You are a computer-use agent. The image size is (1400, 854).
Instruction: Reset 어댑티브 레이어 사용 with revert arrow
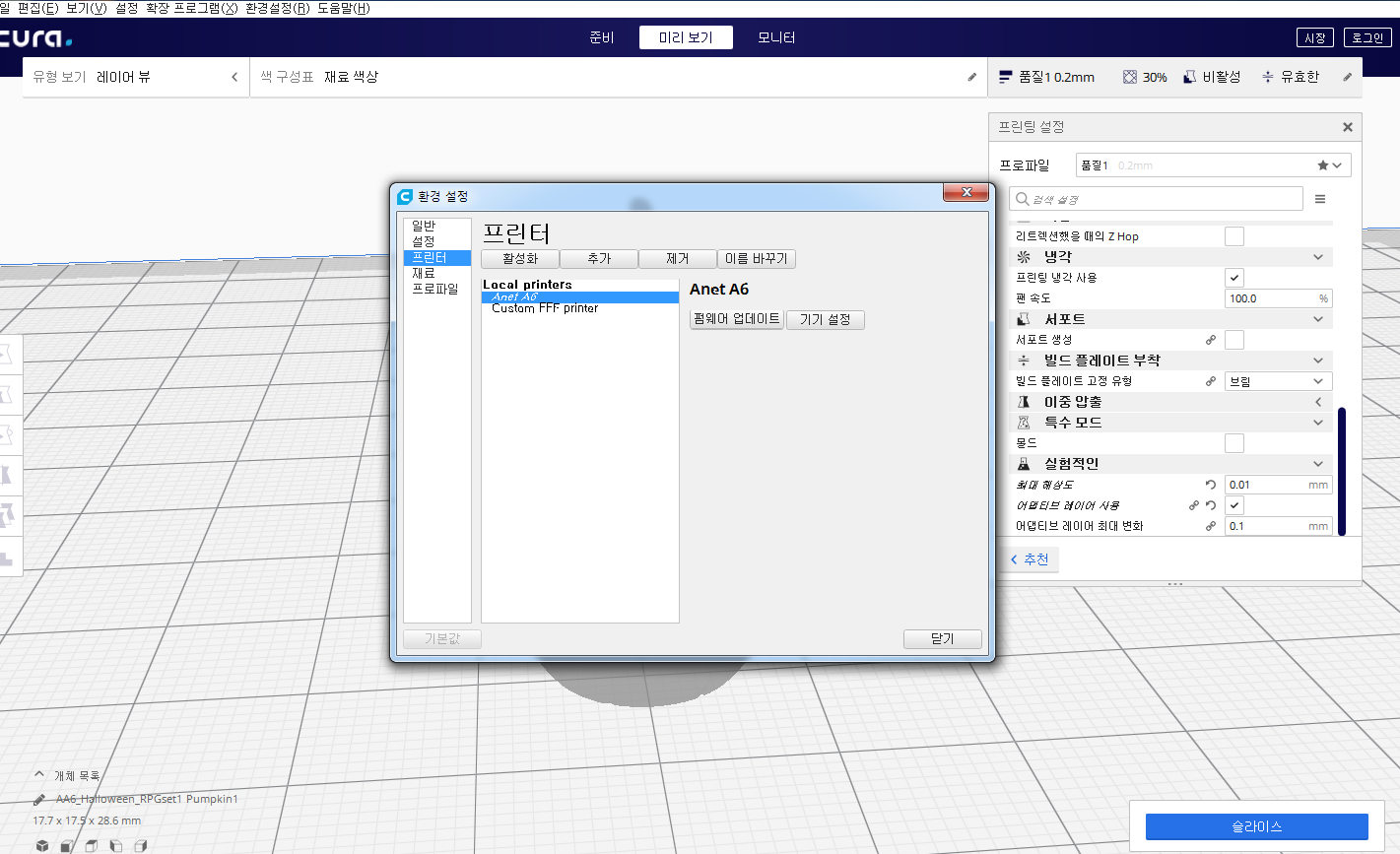(x=1211, y=505)
